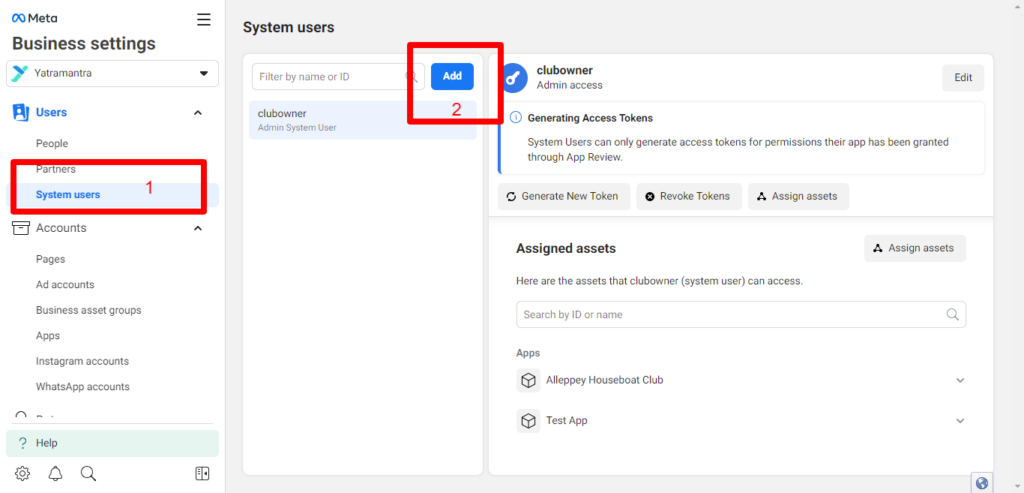Click Assign assets button beside Revoke Tokens
The width and height of the screenshot is (1024, 493).
point(799,197)
